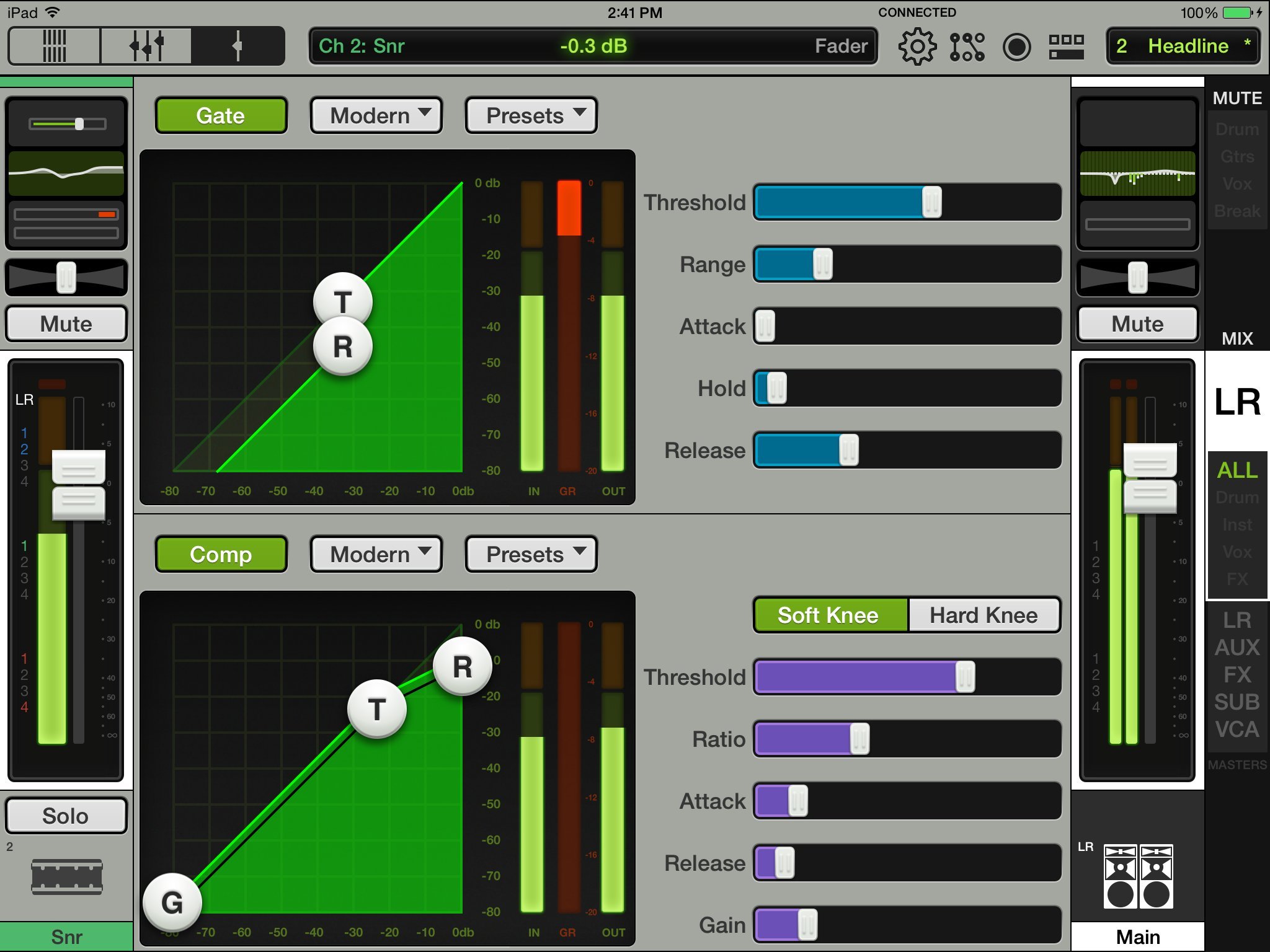
Task: Select AUX in the masters list
Action: (x=1237, y=647)
